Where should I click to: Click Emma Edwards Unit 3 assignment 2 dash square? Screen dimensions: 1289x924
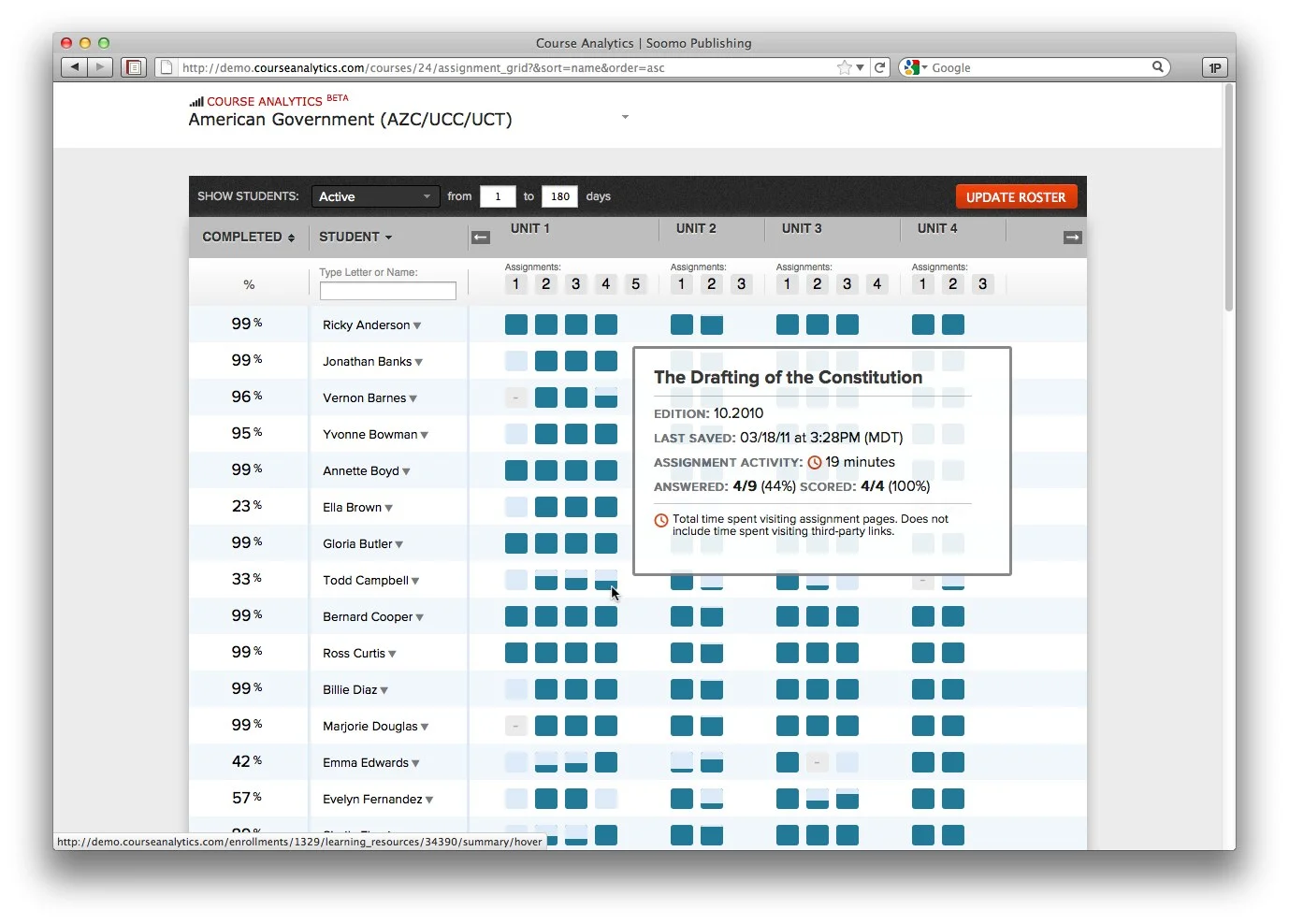pos(818,762)
